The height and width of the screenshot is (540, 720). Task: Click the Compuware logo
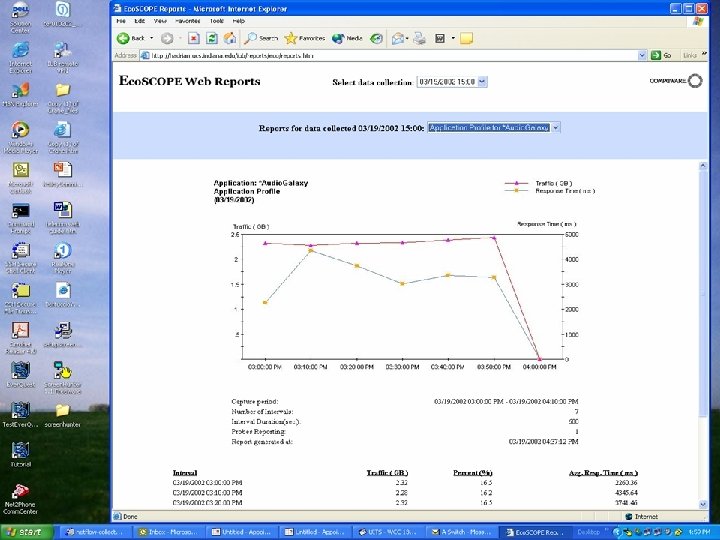click(676, 81)
